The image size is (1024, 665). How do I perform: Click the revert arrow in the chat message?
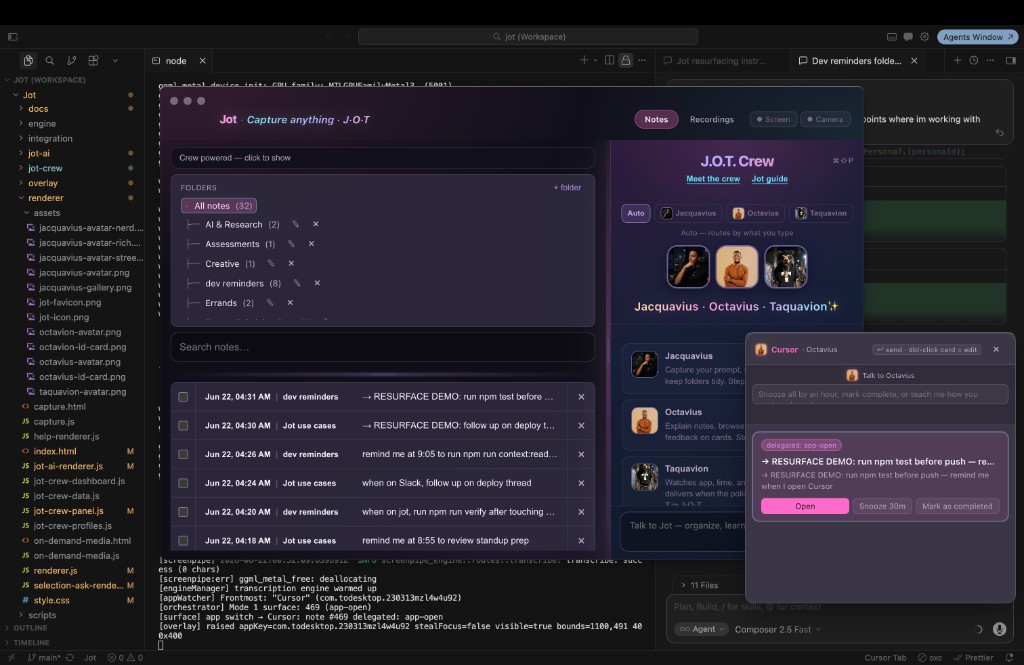[x=999, y=133]
